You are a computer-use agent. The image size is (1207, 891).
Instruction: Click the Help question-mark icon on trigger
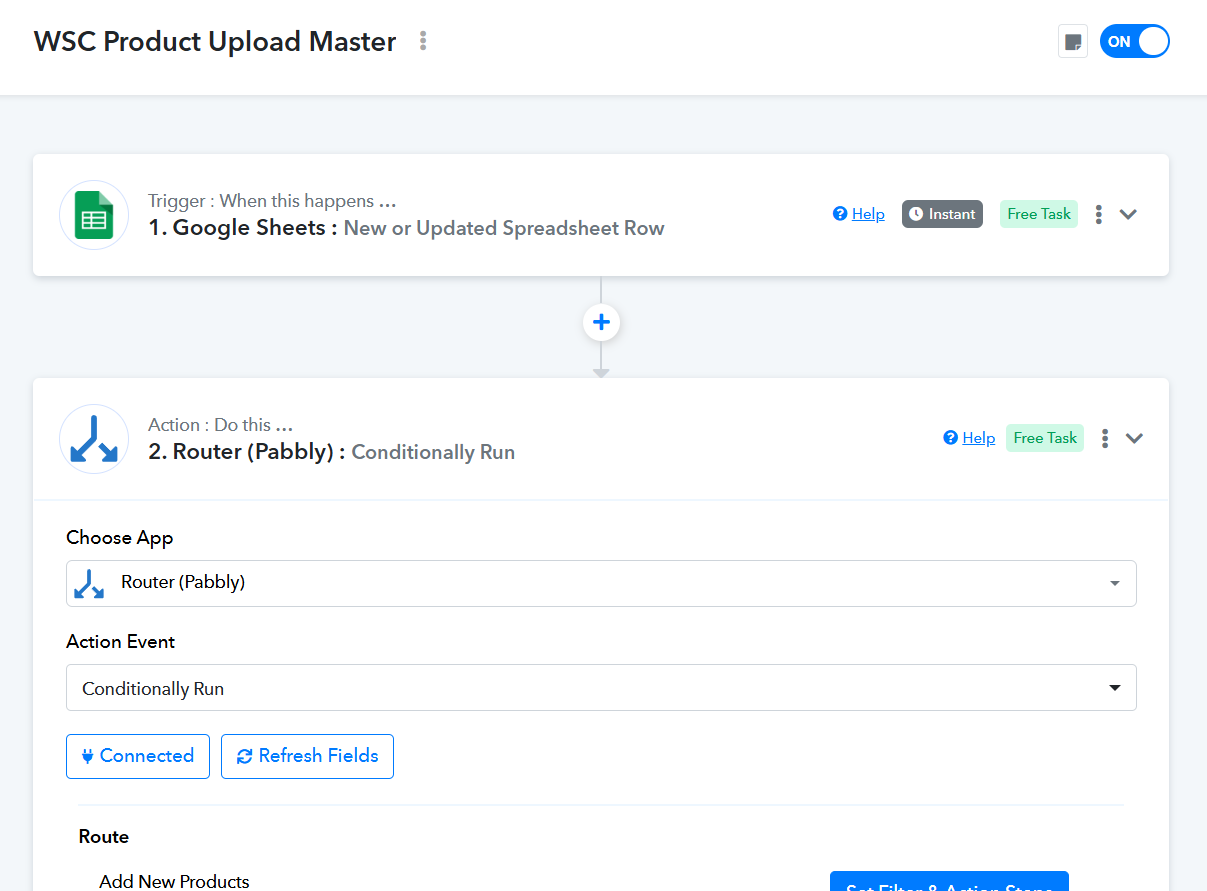tap(840, 214)
